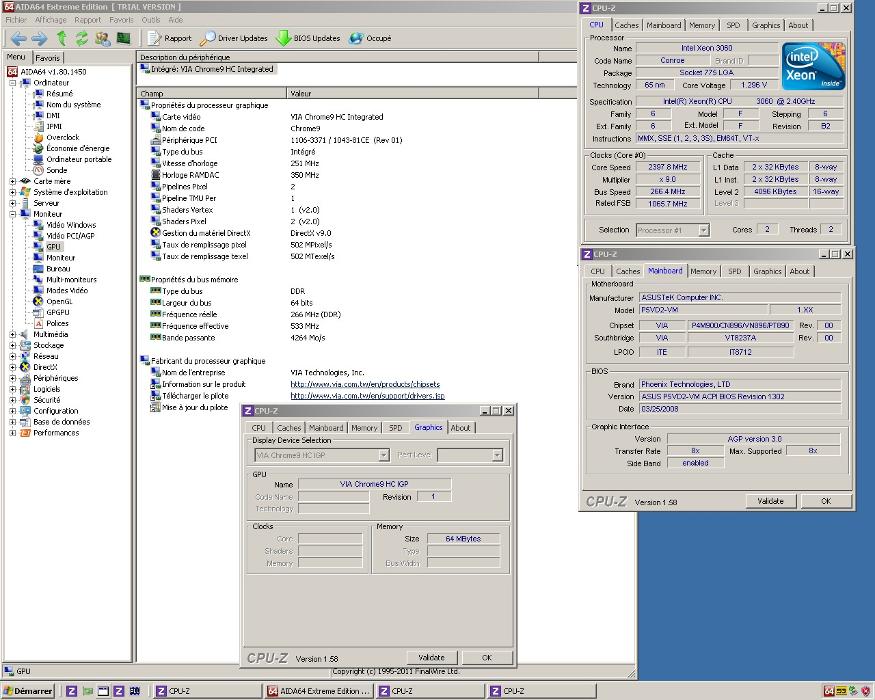Image resolution: width=875 pixels, height=700 pixels.
Task: Open Caches tab in Xeon CPU-Z window
Action: [x=626, y=25]
